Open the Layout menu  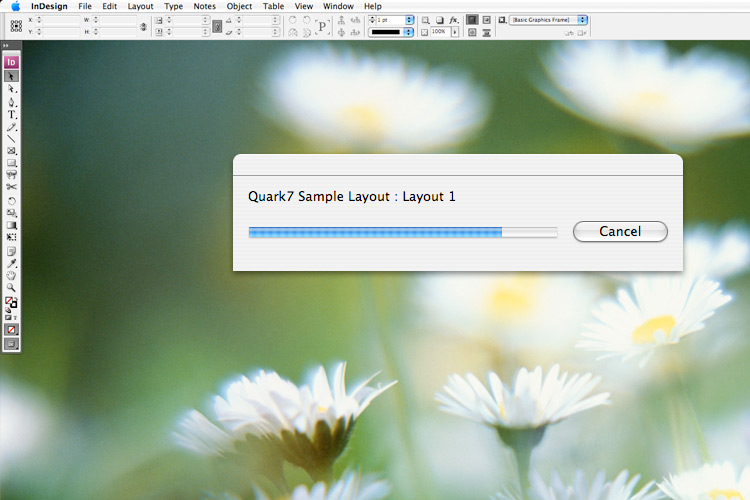click(x=140, y=6)
